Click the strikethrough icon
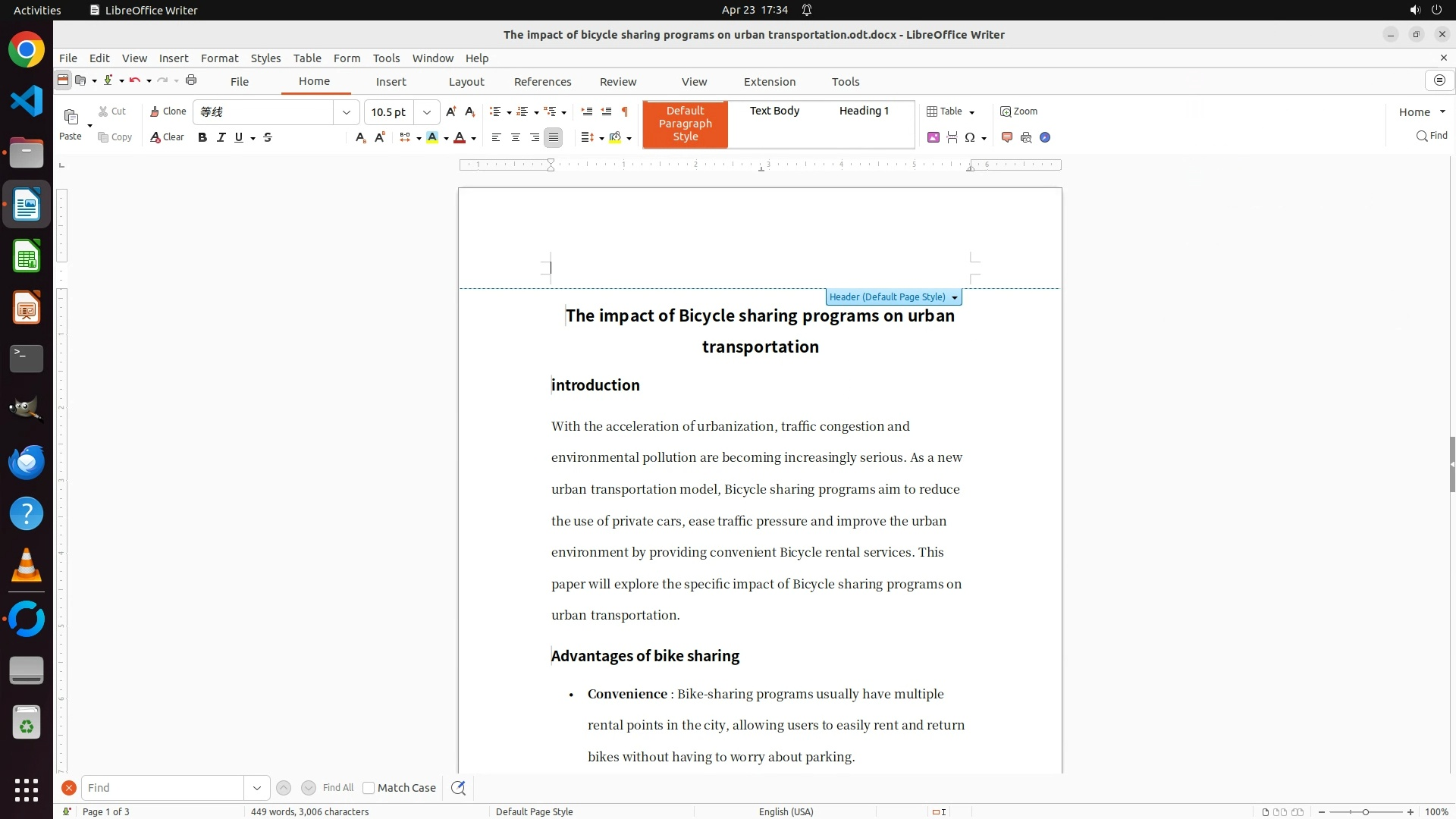The height and width of the screenshot is (819, 1456). [x=268, y=137]
